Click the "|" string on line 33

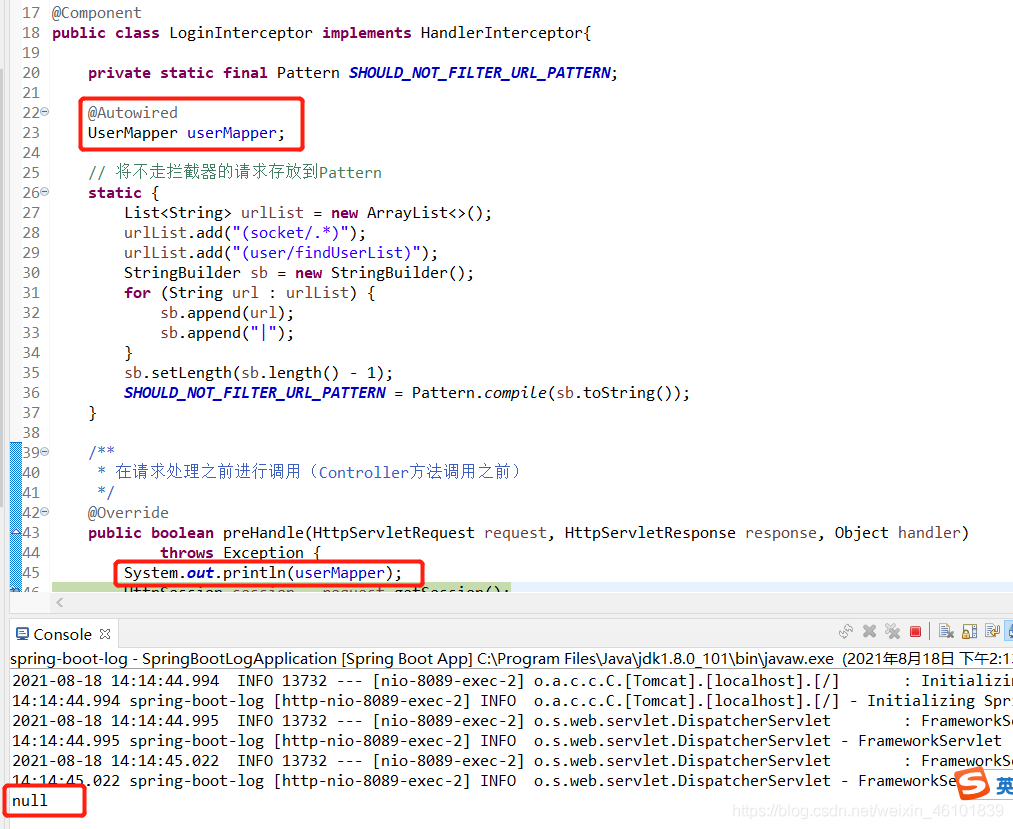point(264,333)
